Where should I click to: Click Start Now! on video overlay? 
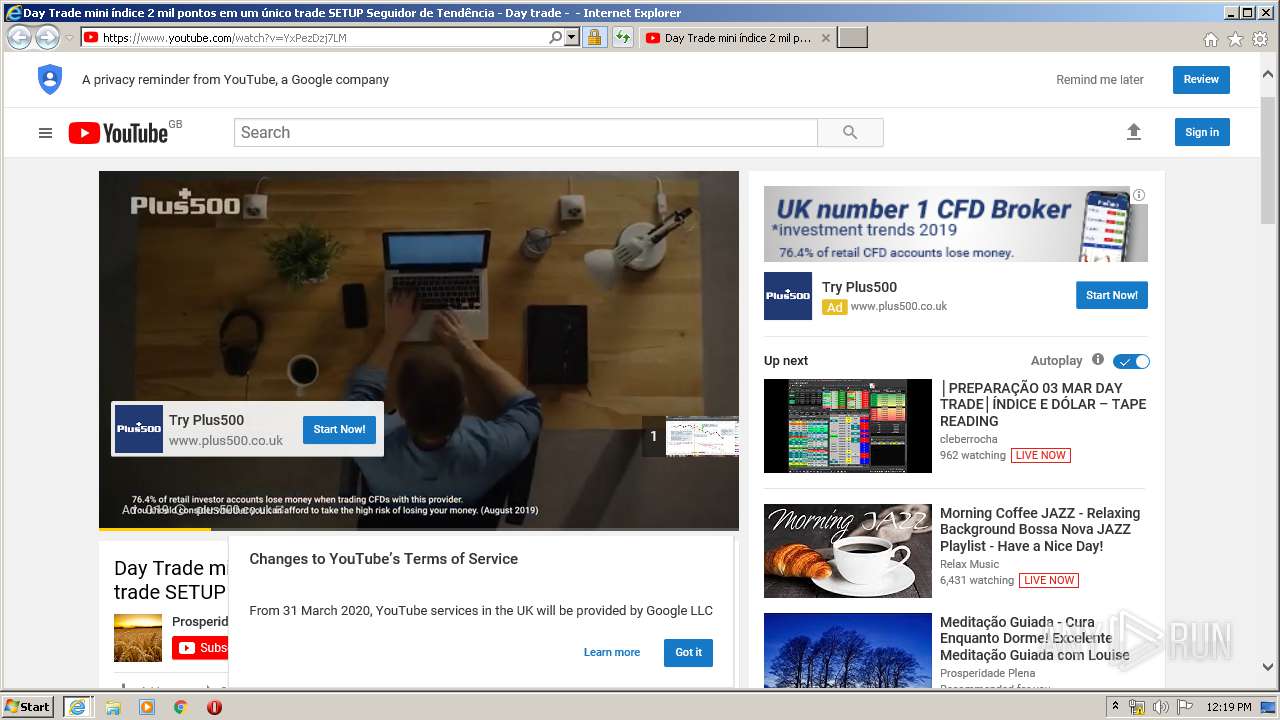tap(339, 429)
